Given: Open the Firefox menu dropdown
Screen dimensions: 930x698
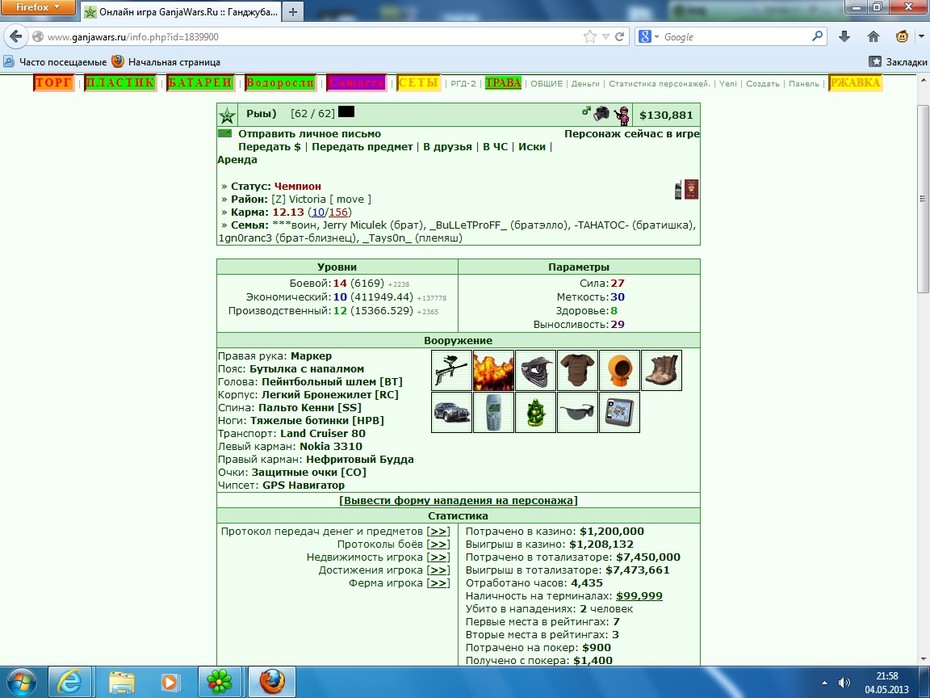Looking at the screenshot, I should (38, 7).
